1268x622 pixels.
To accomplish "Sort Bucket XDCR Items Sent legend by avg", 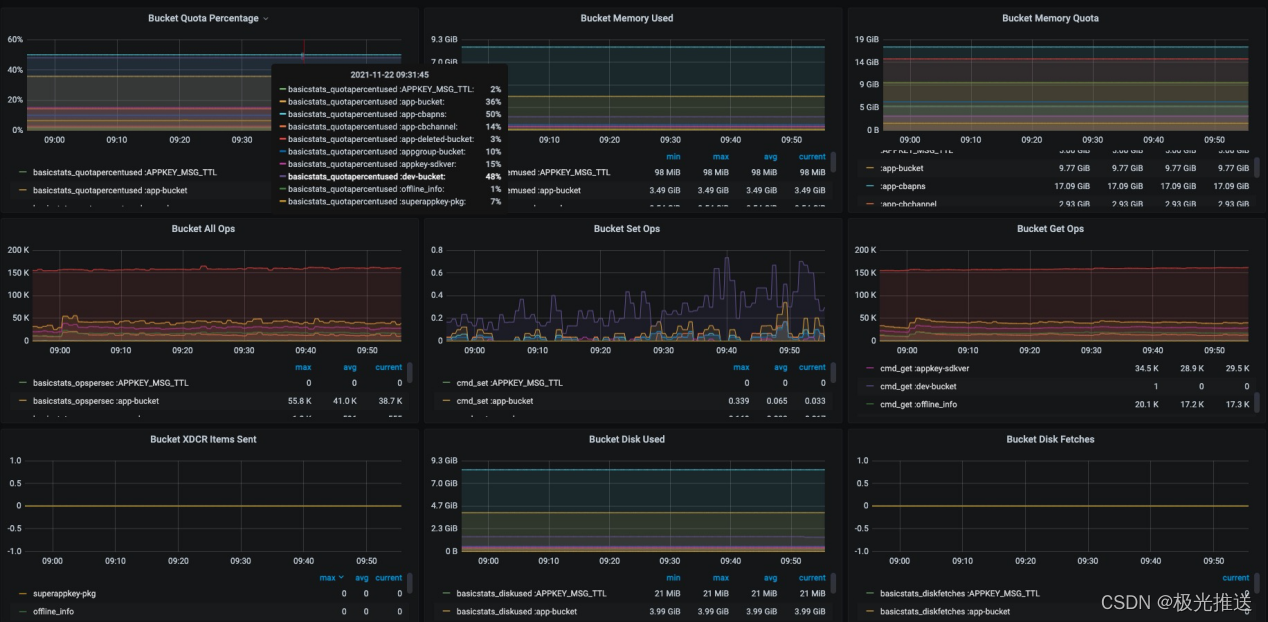I will [362, 577].
